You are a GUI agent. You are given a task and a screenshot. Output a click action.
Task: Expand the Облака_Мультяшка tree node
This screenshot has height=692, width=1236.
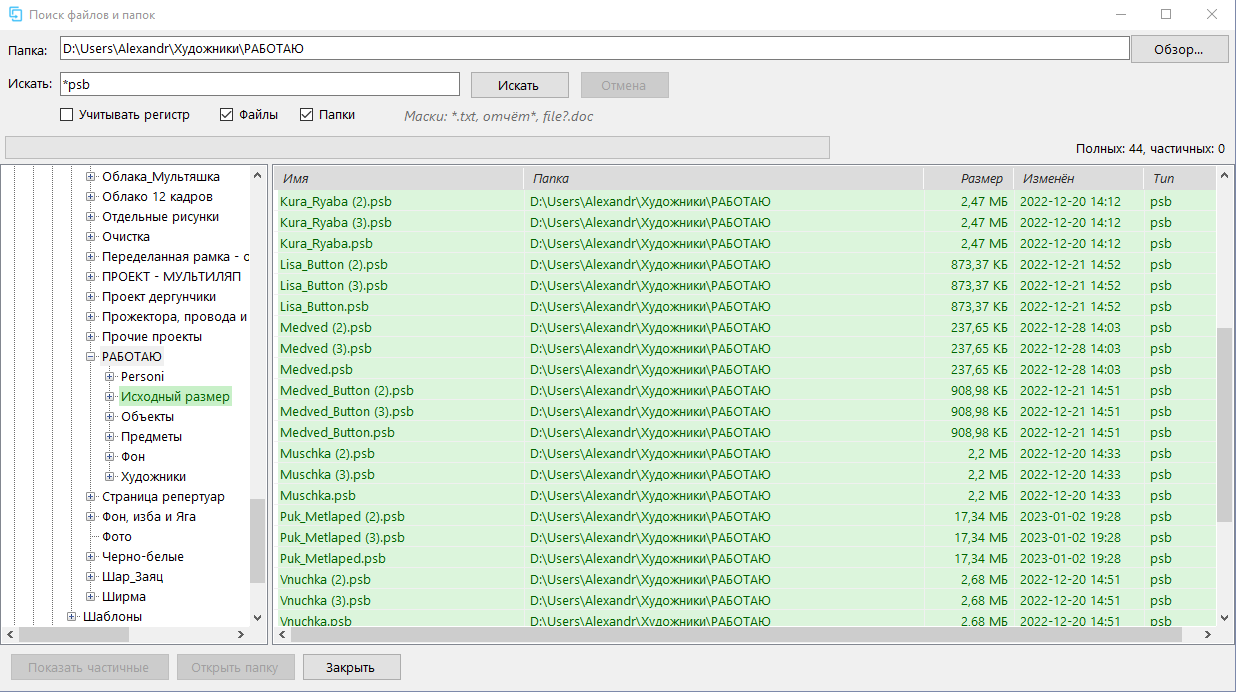click(91, 177)
